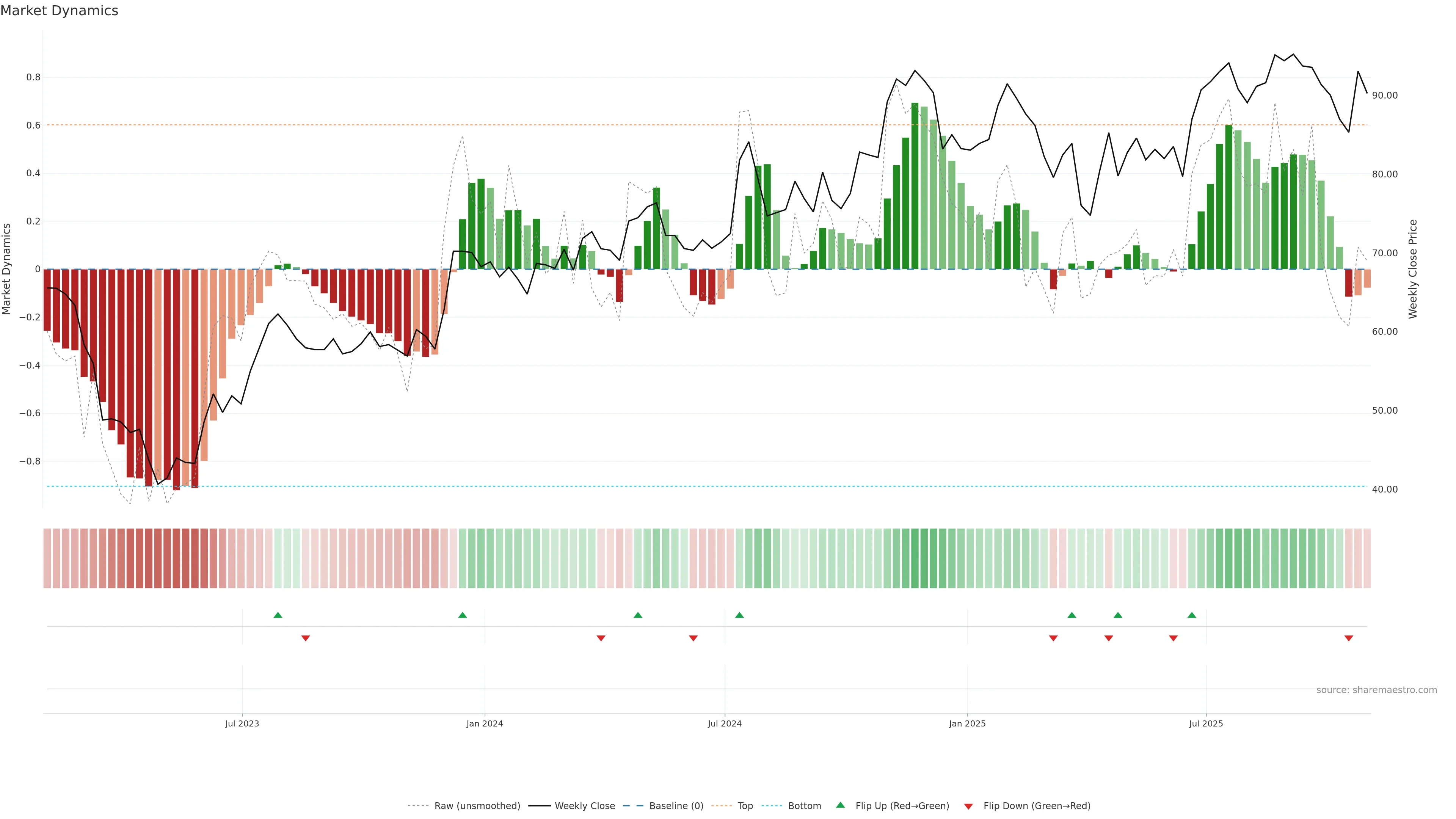Screen dimensions: 1456x819
Task: Click the Weekly Close Price axis title
Action: (1412, 269)
